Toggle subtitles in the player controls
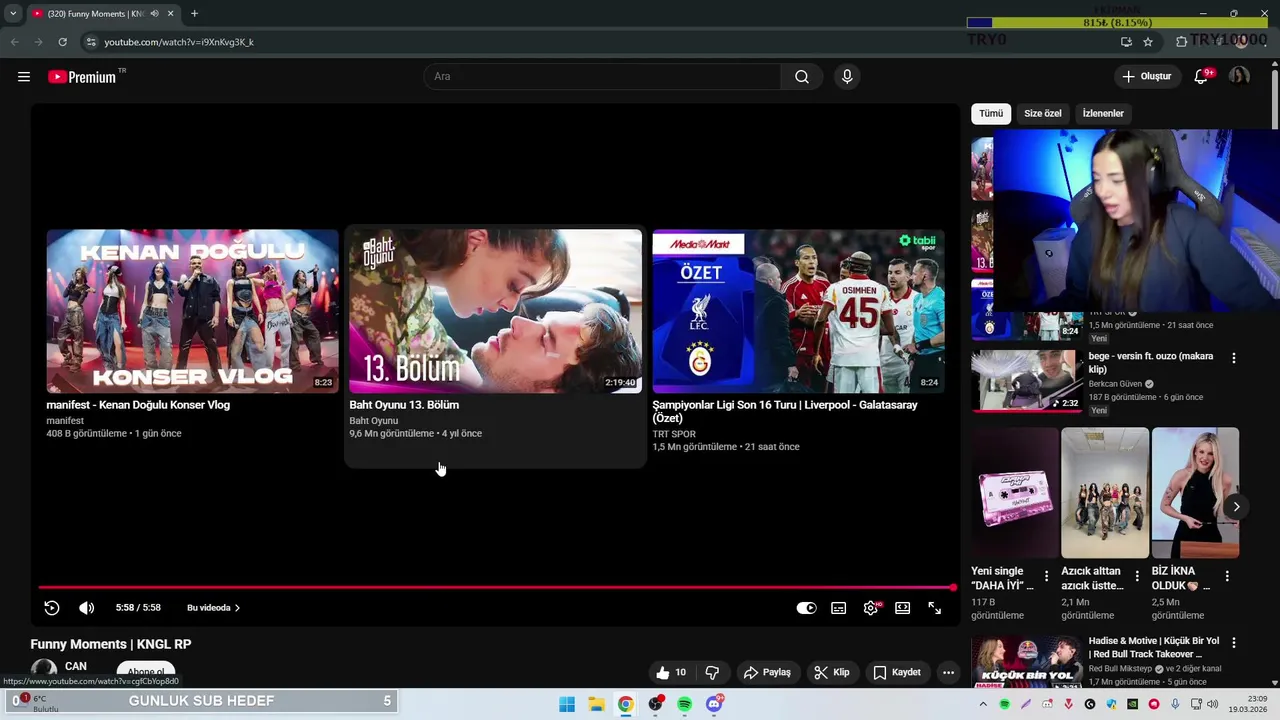This screenshot has height=720, width=1280. (x=839, y=608)
